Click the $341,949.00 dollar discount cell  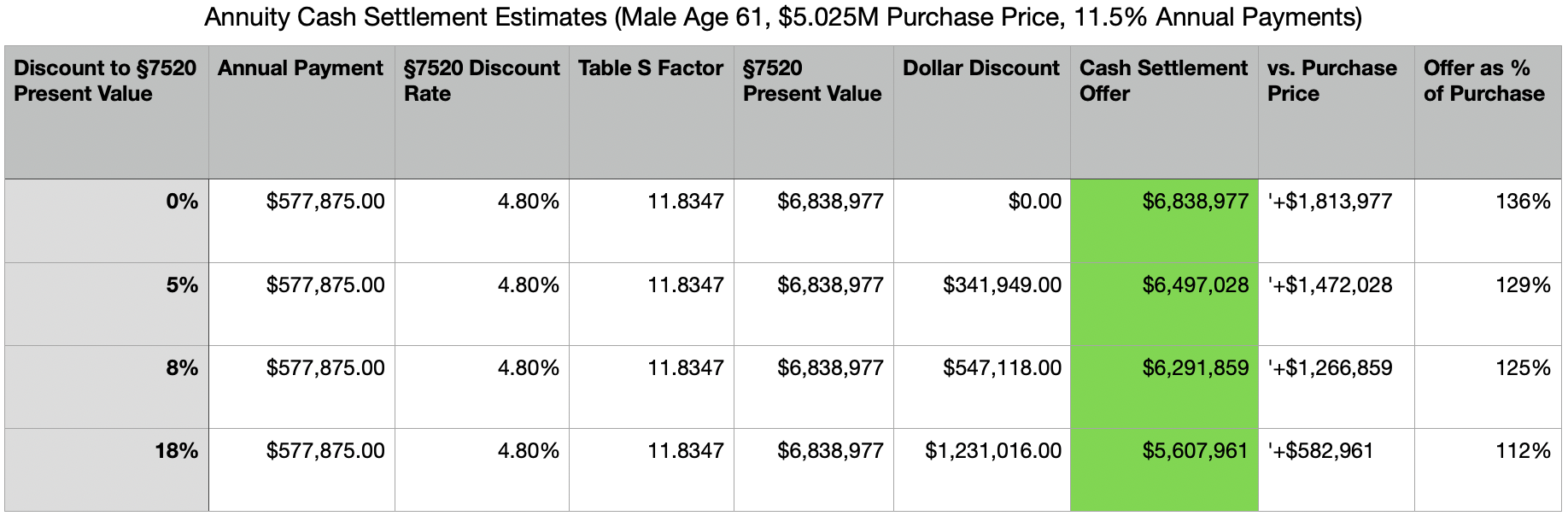click(x=1002, y=285)
